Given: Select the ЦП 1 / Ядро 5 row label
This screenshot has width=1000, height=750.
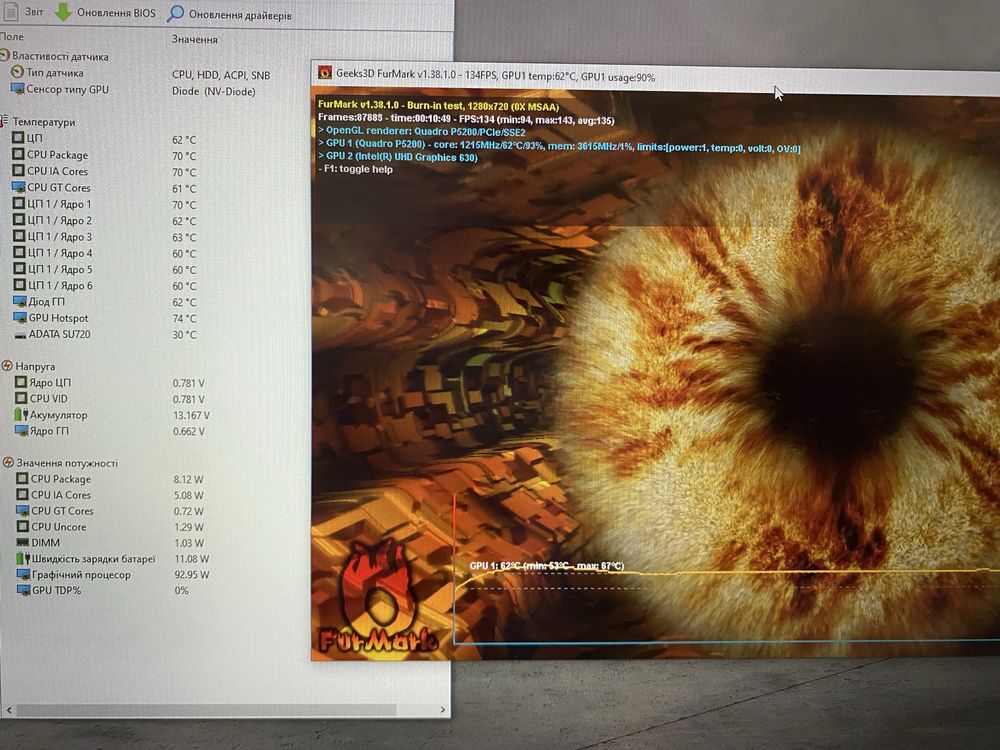Looking at the screenshot, I should click(59, 269).
